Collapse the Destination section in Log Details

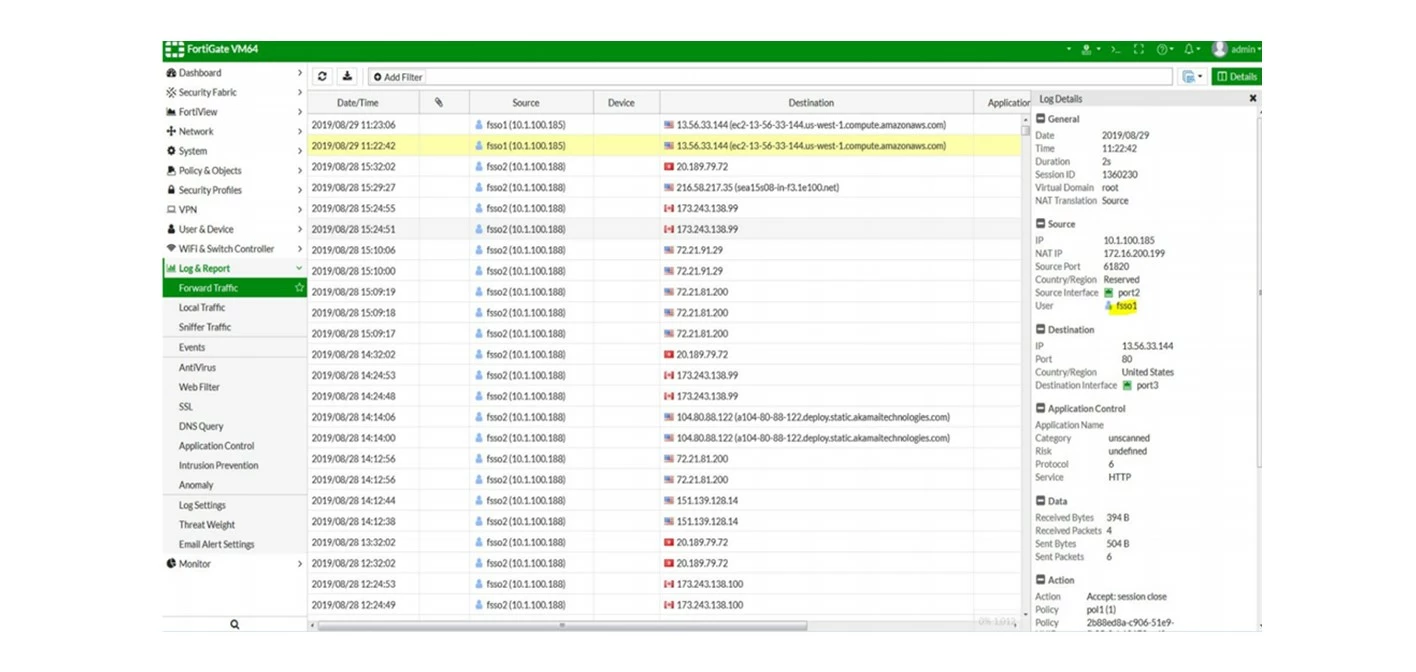pyautogui.click(x=1040, y=330)
